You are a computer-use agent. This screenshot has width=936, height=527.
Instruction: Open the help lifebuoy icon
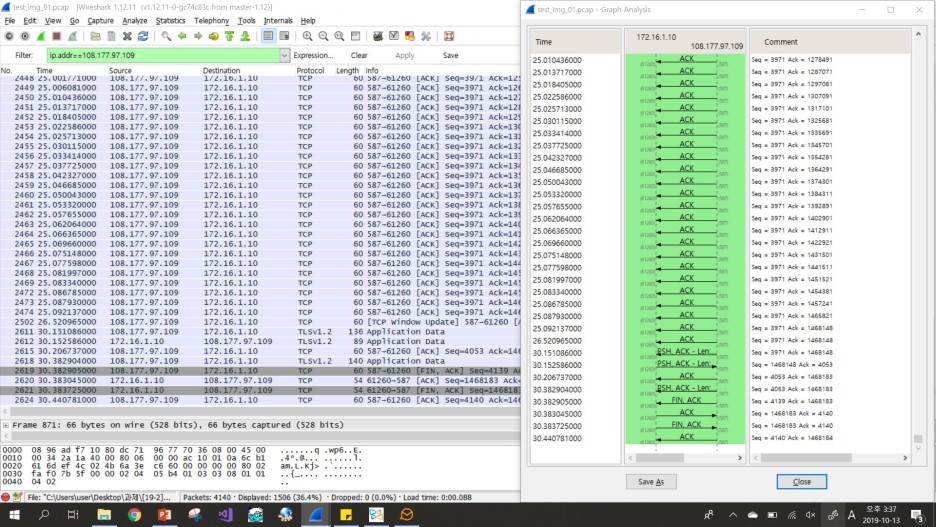point(449,36)
